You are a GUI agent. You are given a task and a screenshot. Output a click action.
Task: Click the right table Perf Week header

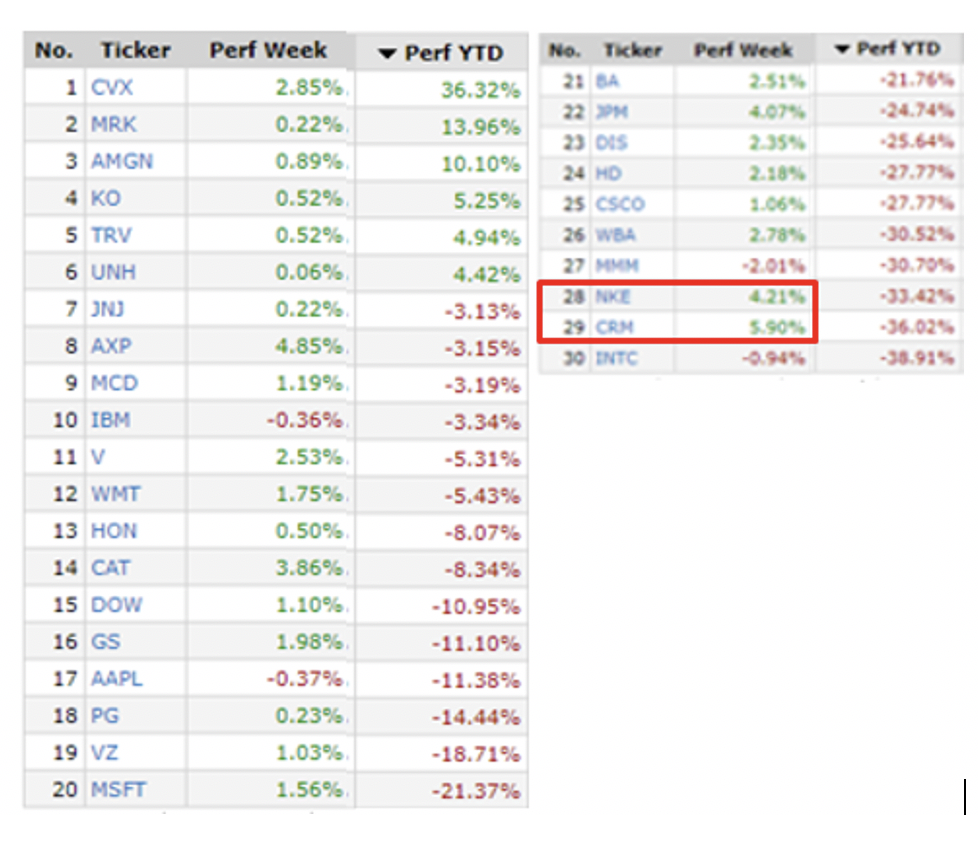[x=743, y=50]
